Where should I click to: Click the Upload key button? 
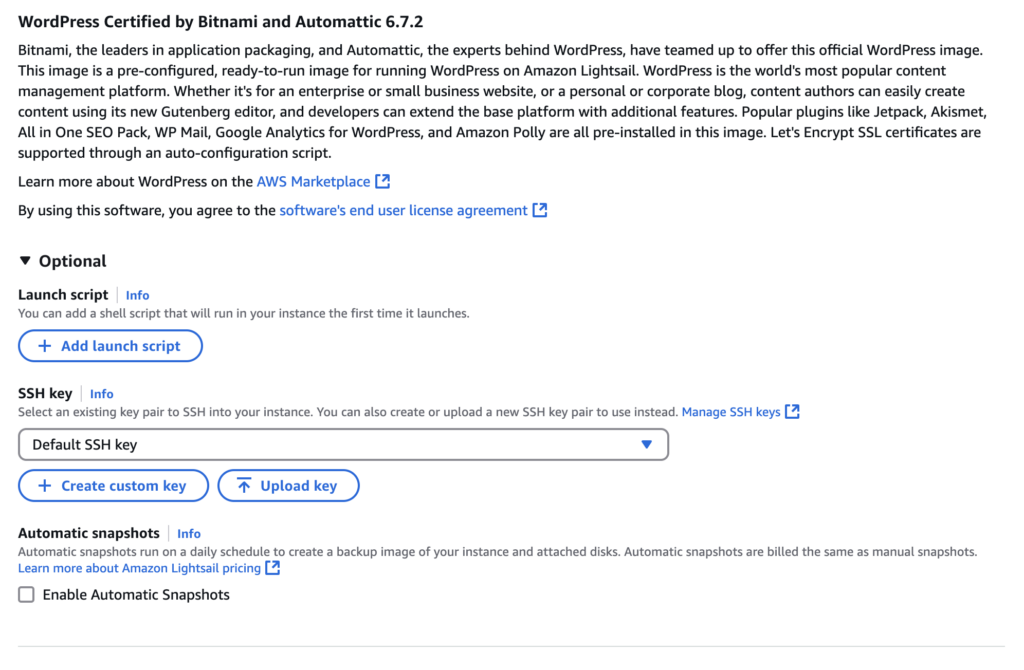[x=288, y=486]
